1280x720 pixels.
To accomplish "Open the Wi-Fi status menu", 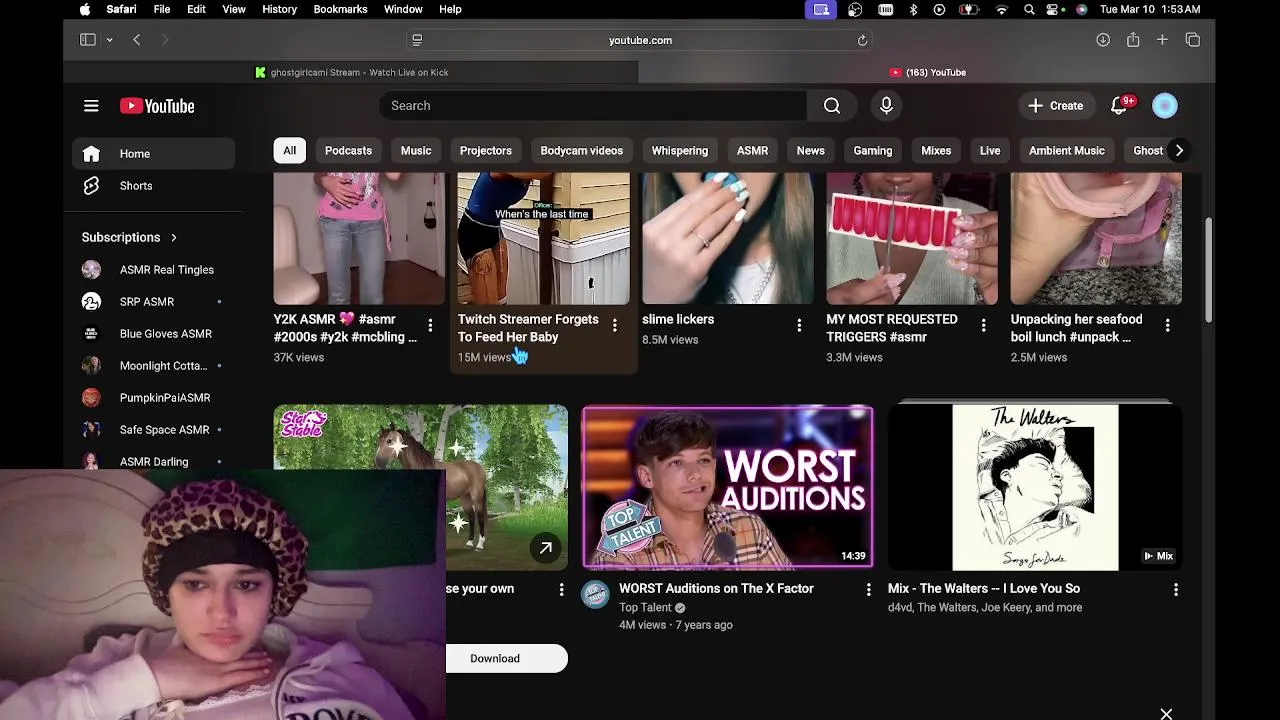I will tap(1001, 9).
